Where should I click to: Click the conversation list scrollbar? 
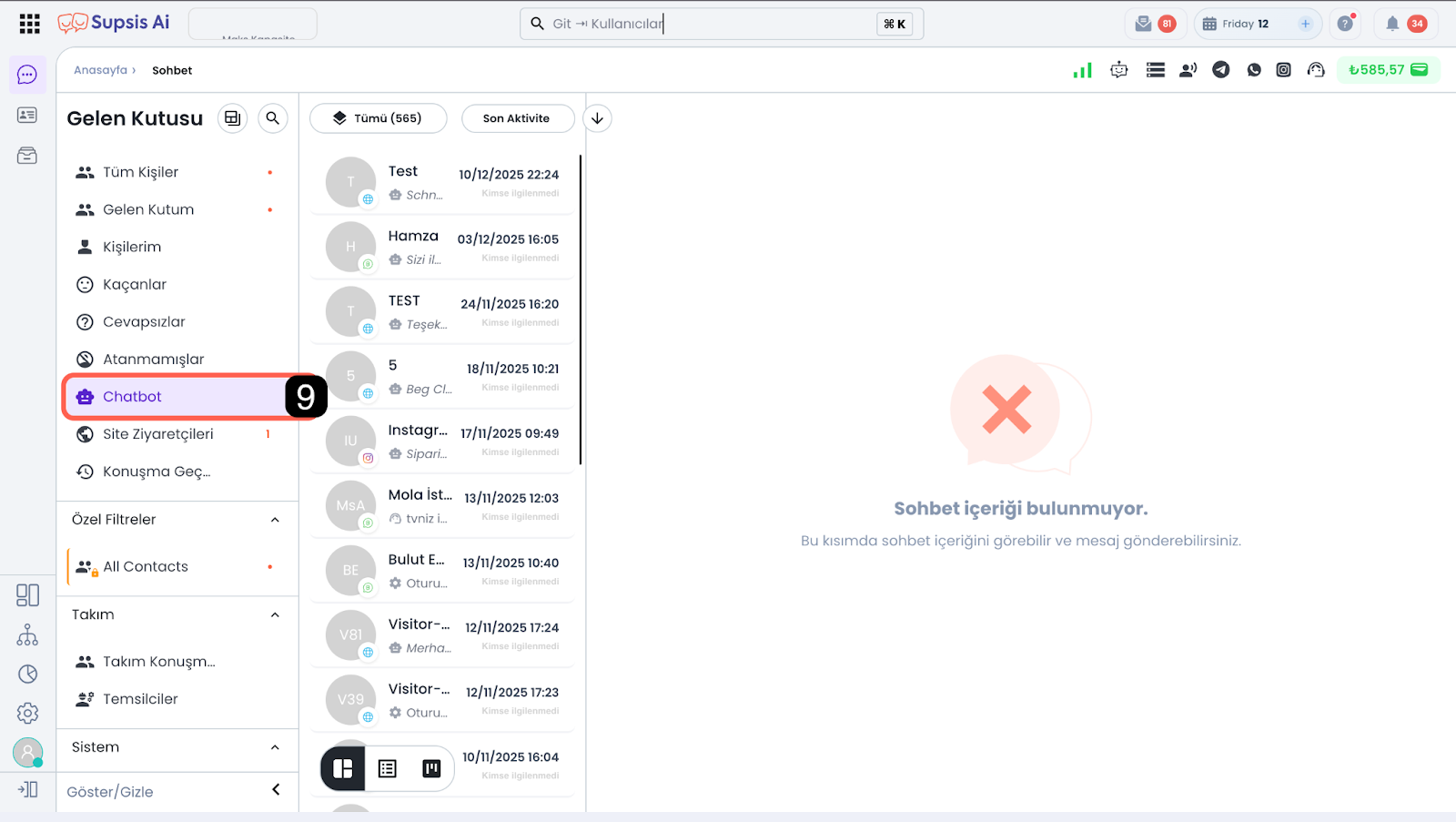[x=581, y=310]
